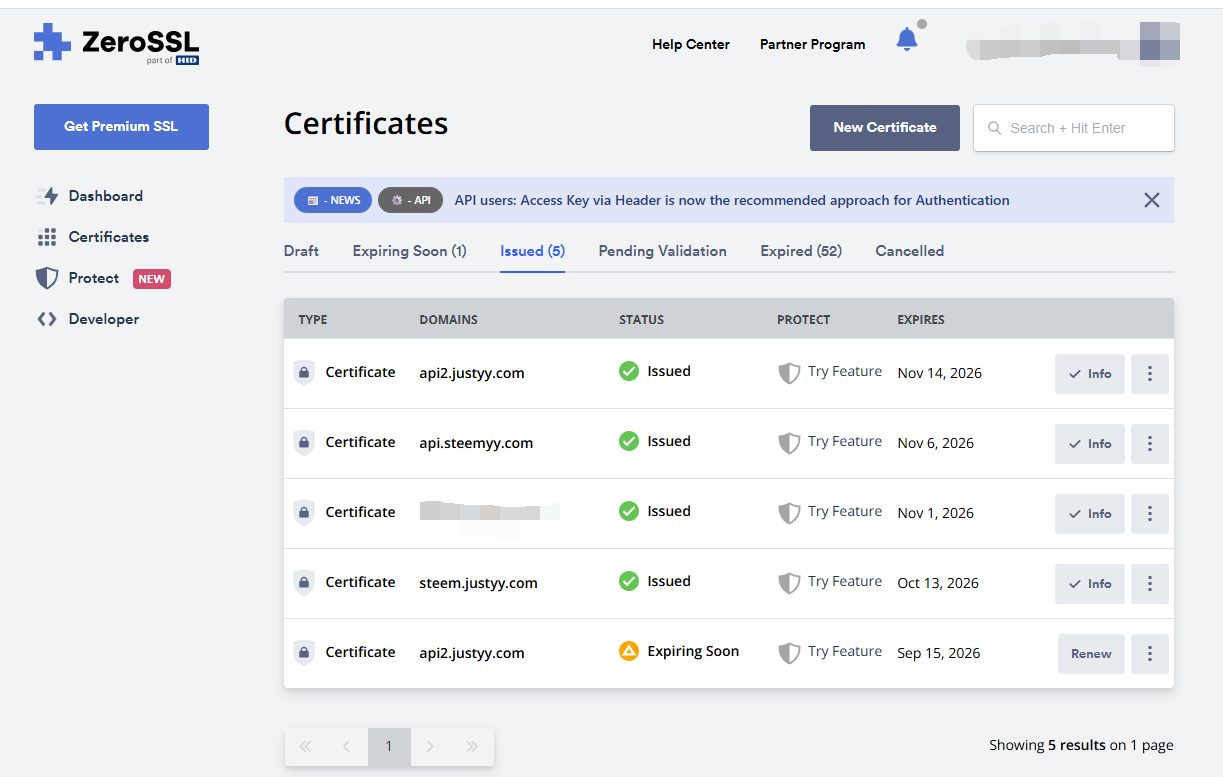Viewport: 1223px width, 777px height.
Task: Select the Issued (5) tab
Action: [533, 251]
